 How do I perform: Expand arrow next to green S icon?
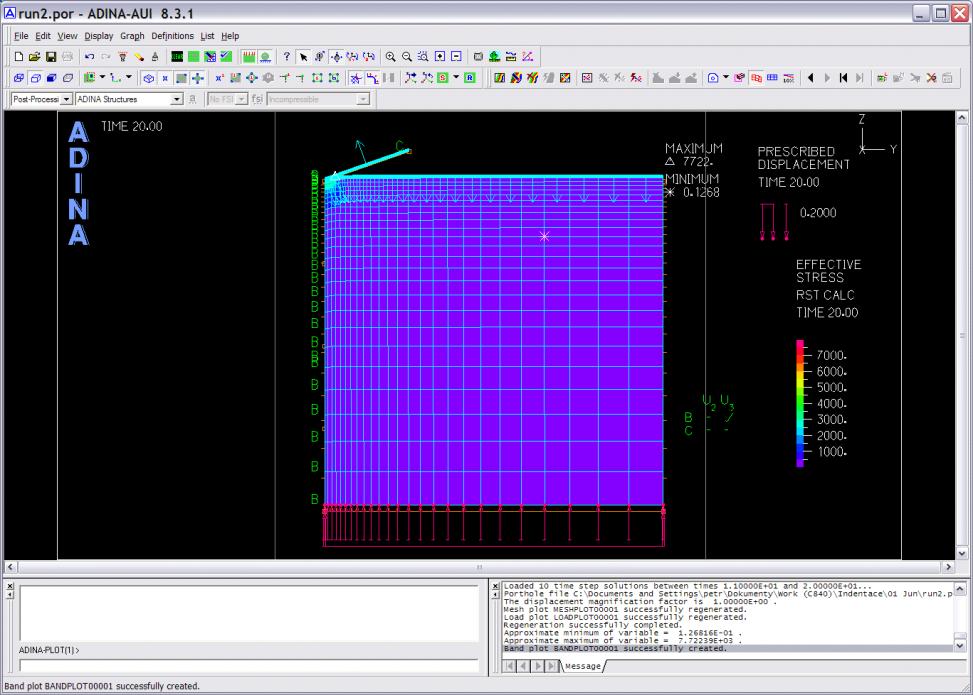click(456, 77)
